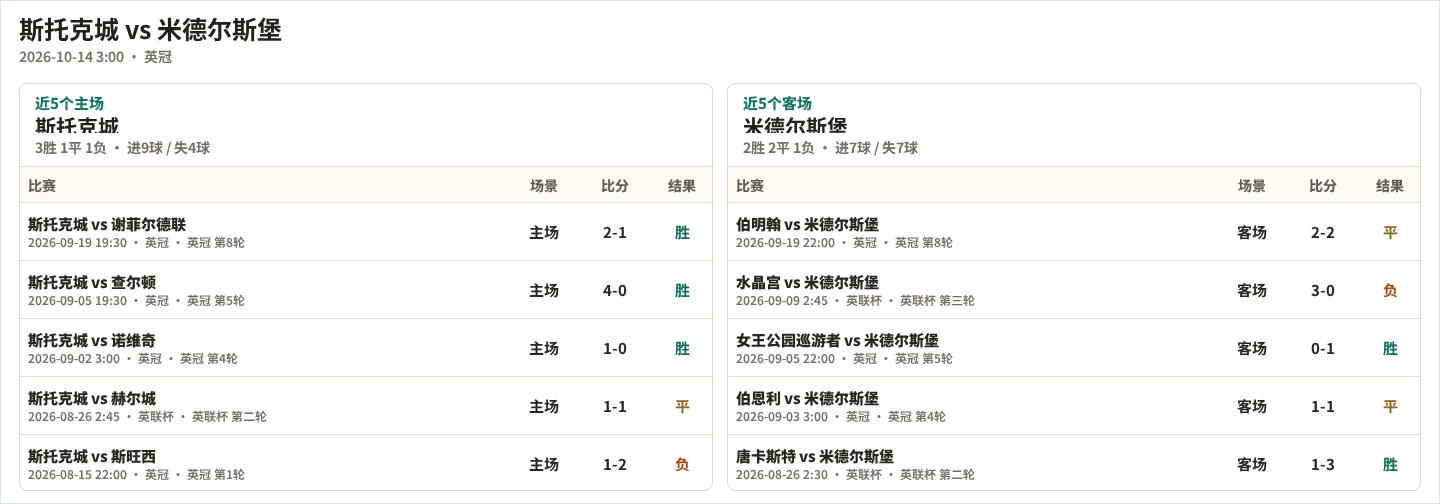
Task: Click the 比分 column header in 斯托克城 table
Action: 615,186
